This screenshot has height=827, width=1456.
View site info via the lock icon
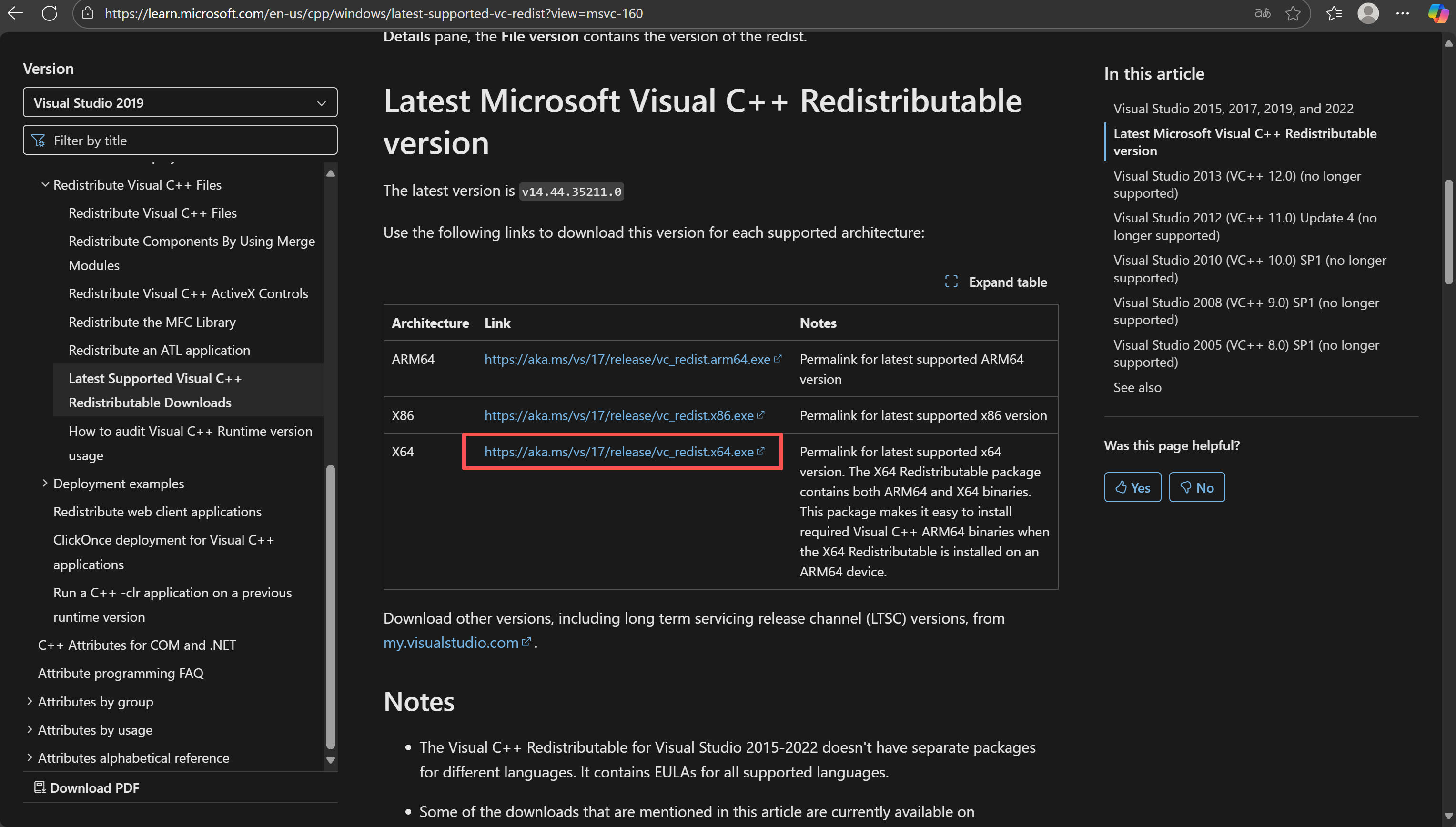pyautogui.click(x=88, y=13)
